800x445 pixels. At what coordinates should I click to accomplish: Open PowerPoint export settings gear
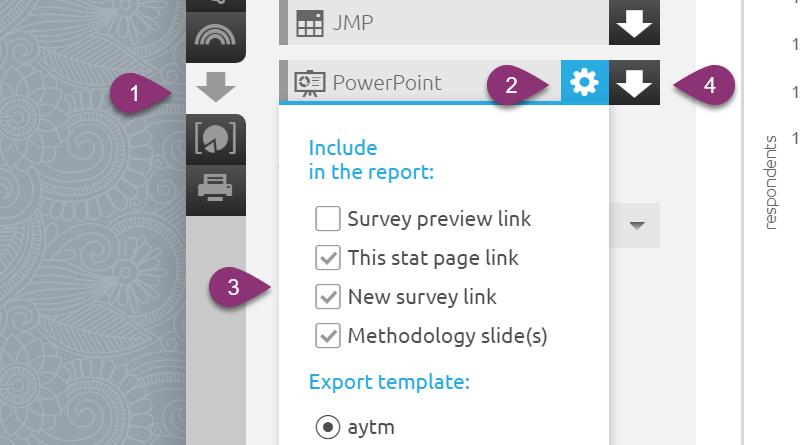point(585,84)
